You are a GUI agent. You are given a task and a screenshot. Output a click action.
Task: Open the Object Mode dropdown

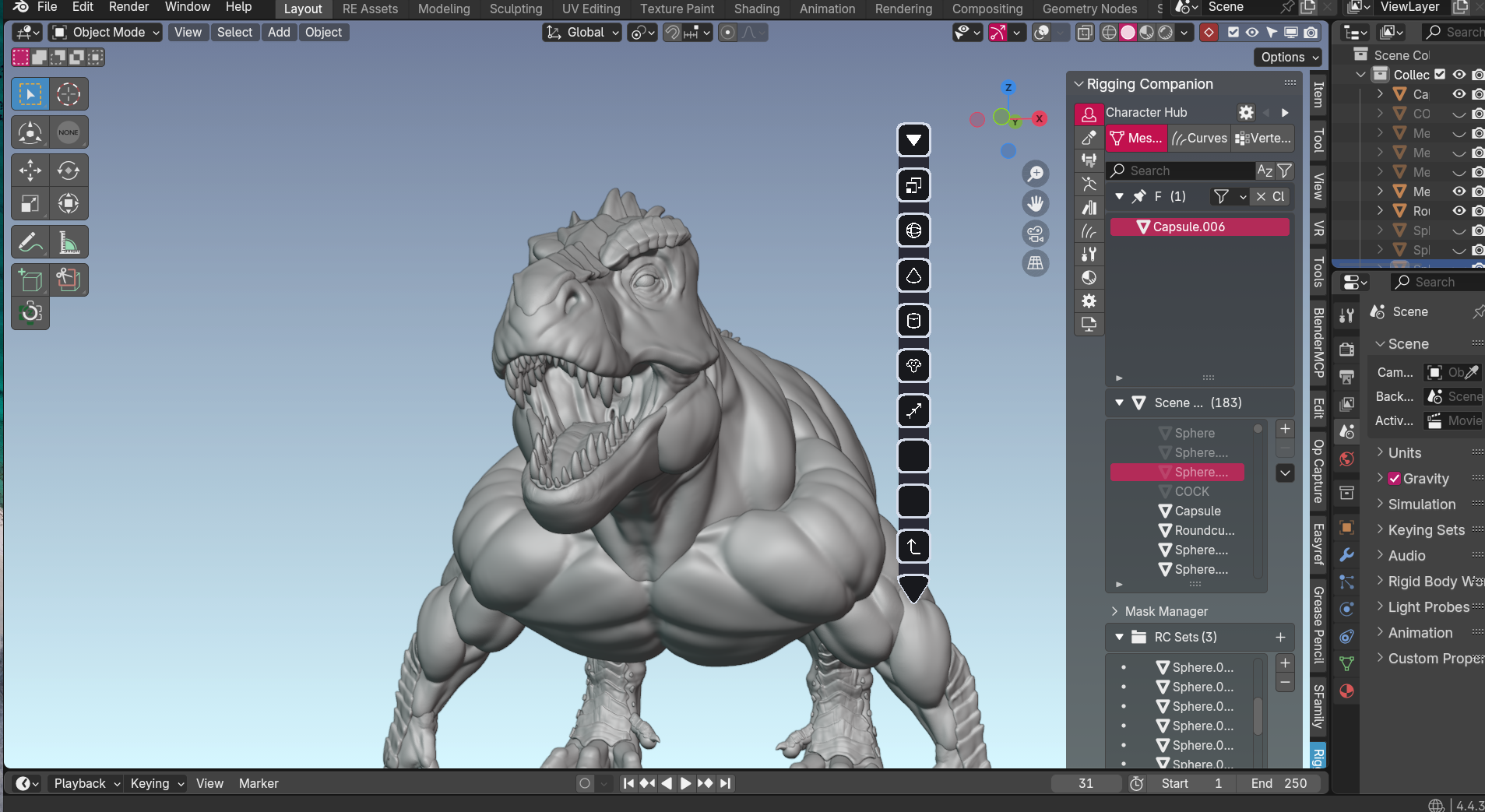[106, 33]
